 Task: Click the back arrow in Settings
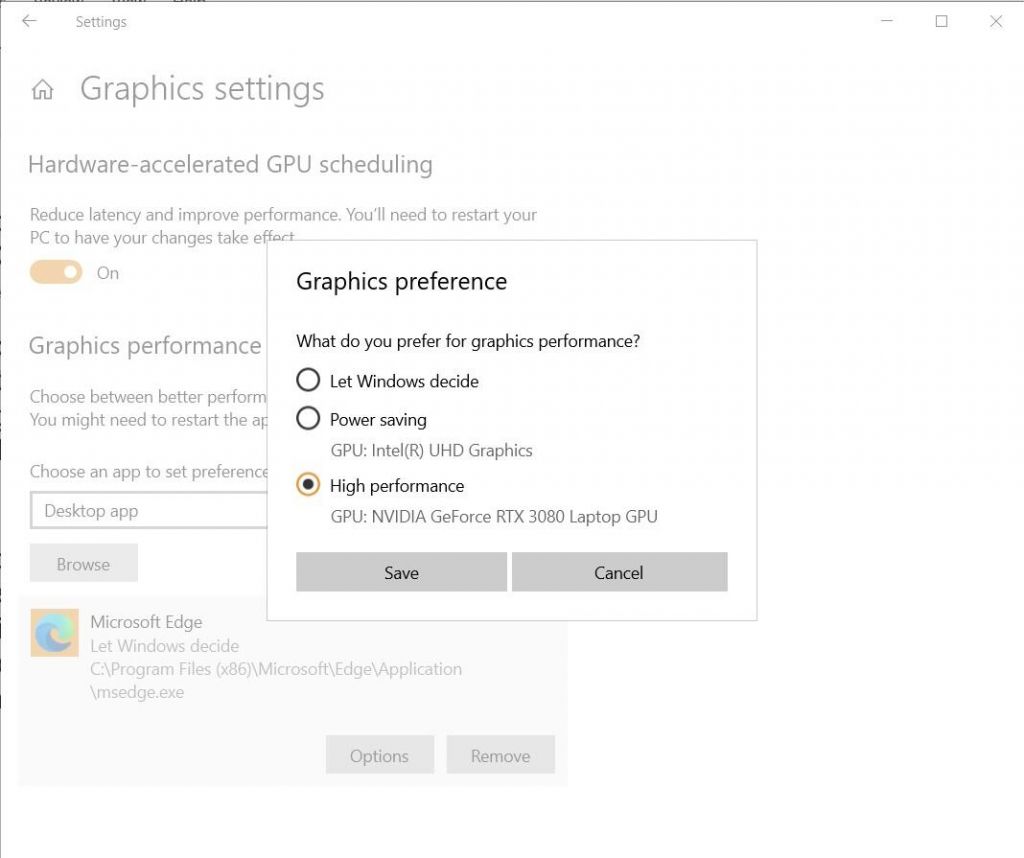click(28, 21)
